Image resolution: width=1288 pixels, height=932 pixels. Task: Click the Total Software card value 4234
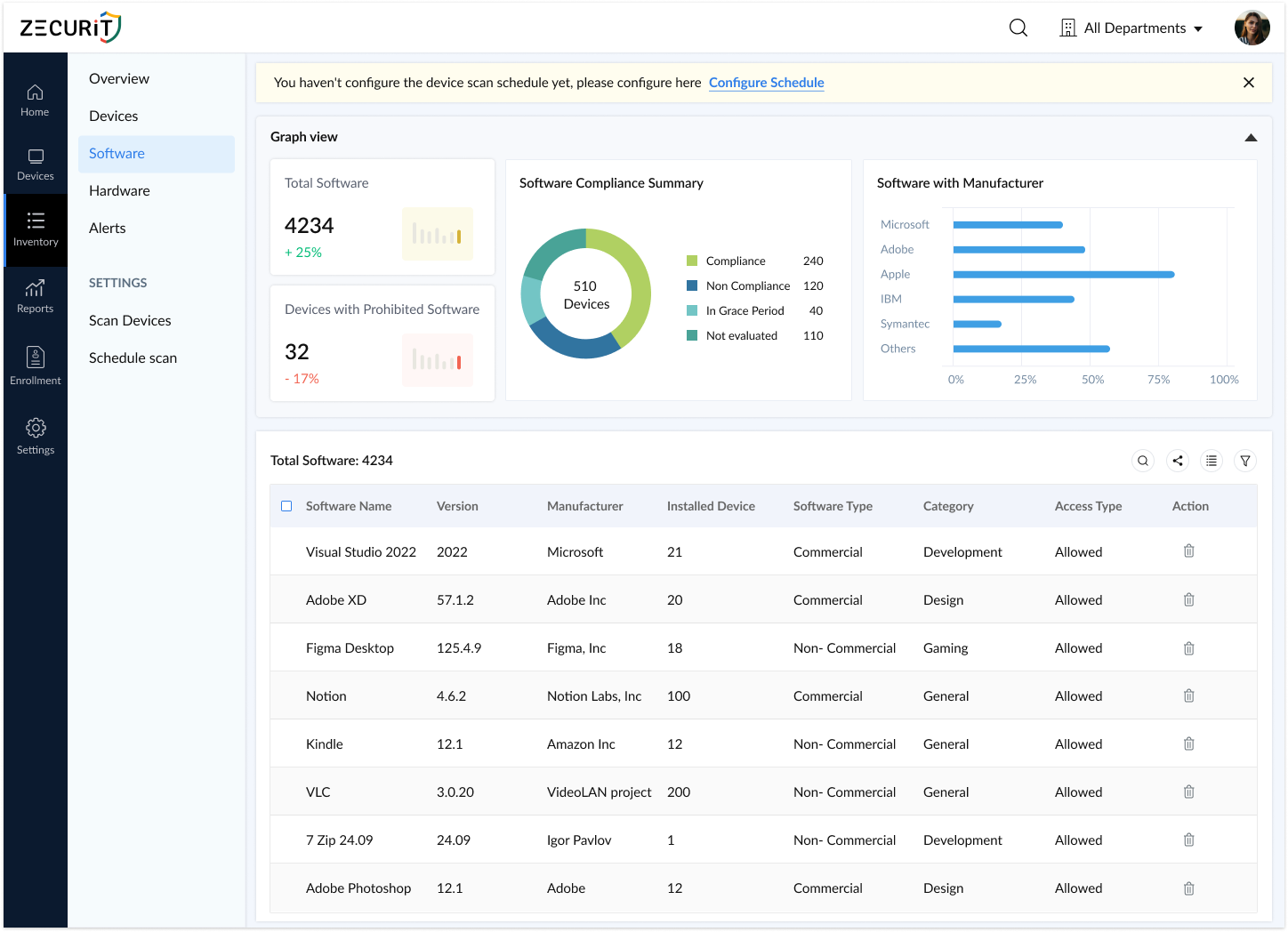pyautogui.click(x=309, y=226)
